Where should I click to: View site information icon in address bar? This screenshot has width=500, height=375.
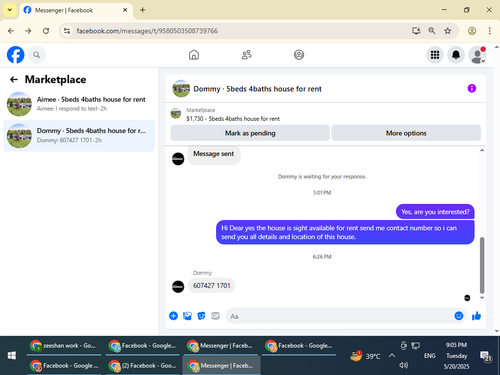[x=67, y=31]
